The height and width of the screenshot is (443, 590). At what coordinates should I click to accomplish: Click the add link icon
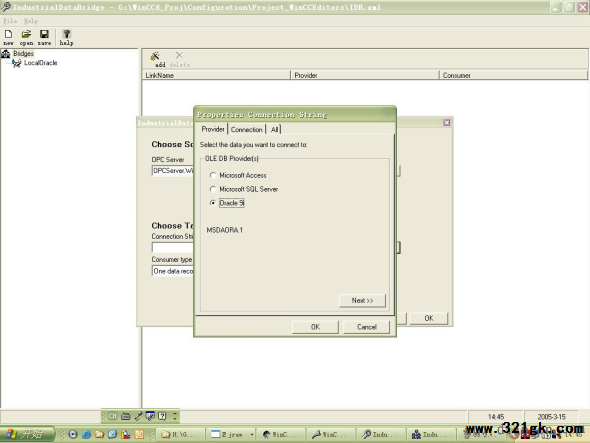coord(156,59)
